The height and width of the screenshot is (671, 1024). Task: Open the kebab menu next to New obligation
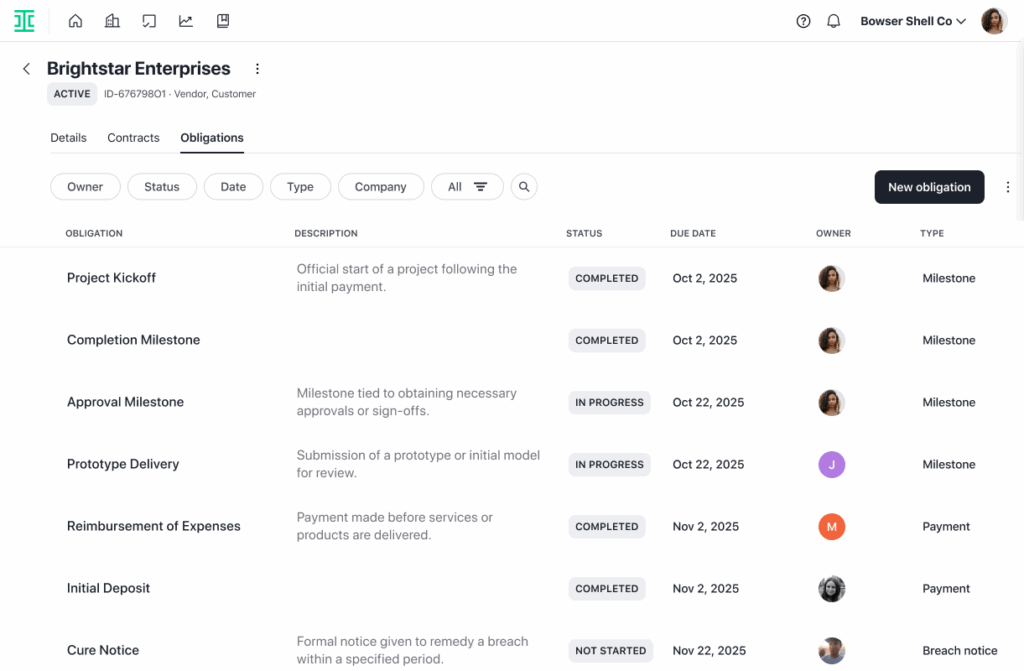click(x=1008, y=187)
